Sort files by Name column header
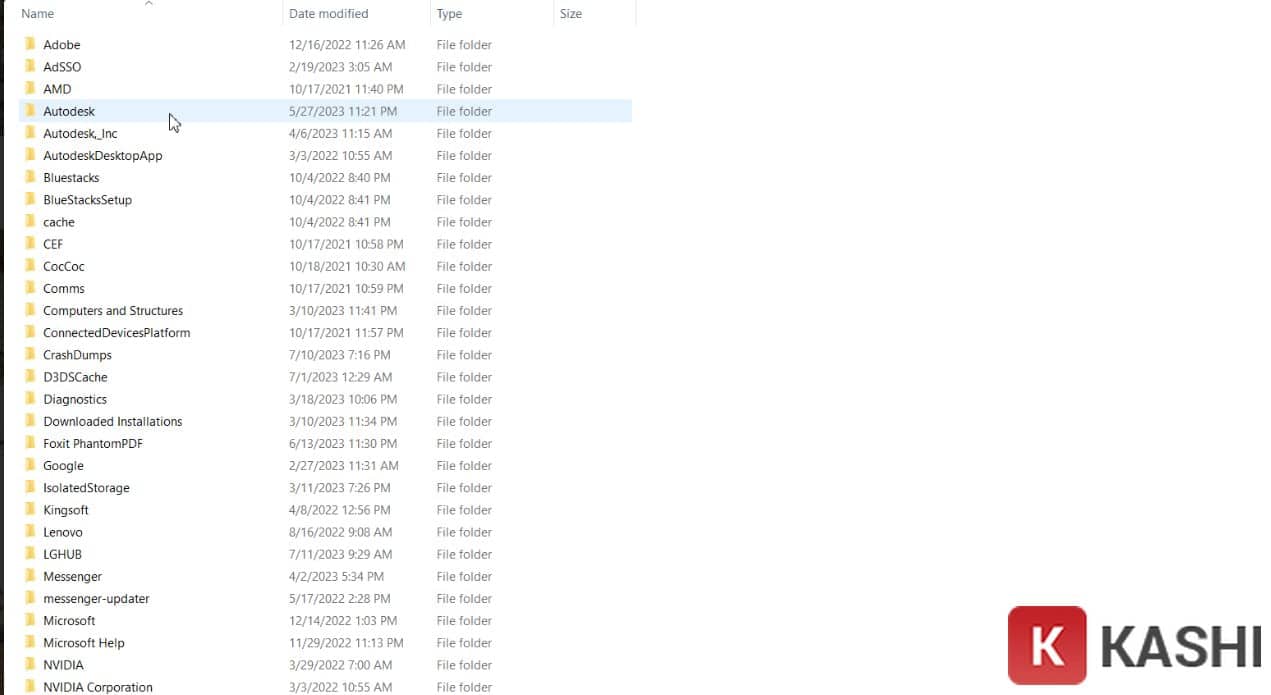The image size is (1271, 695). point(38,14)
